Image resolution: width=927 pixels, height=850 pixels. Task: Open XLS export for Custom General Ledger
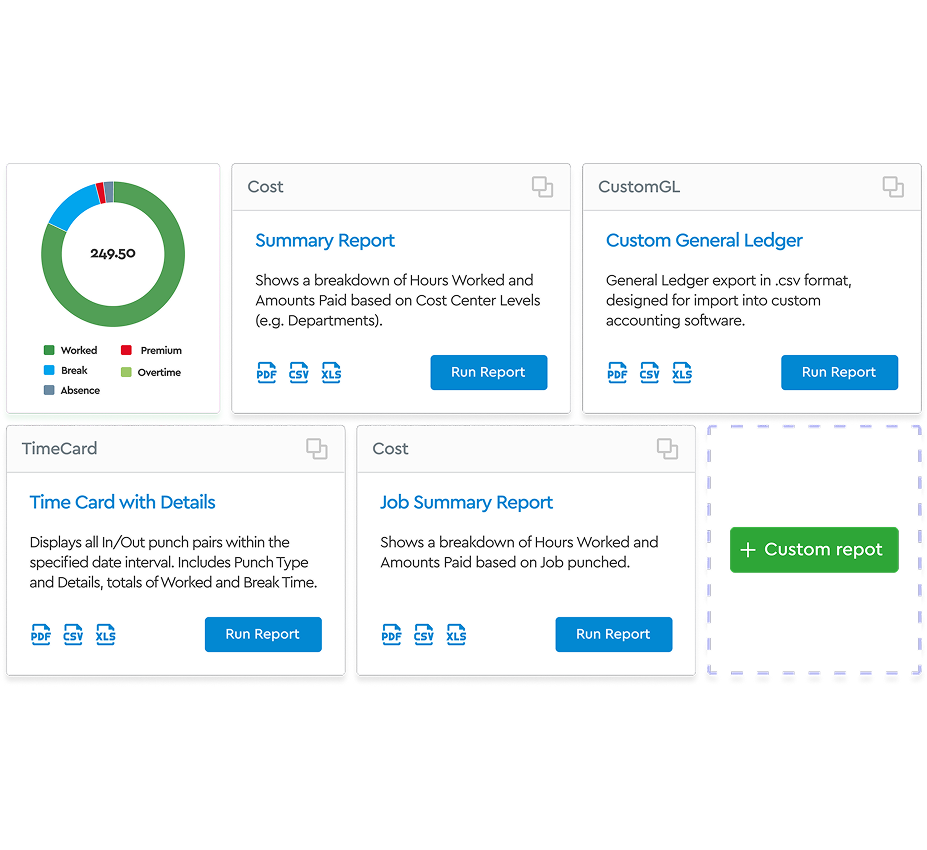coord(682,372)
